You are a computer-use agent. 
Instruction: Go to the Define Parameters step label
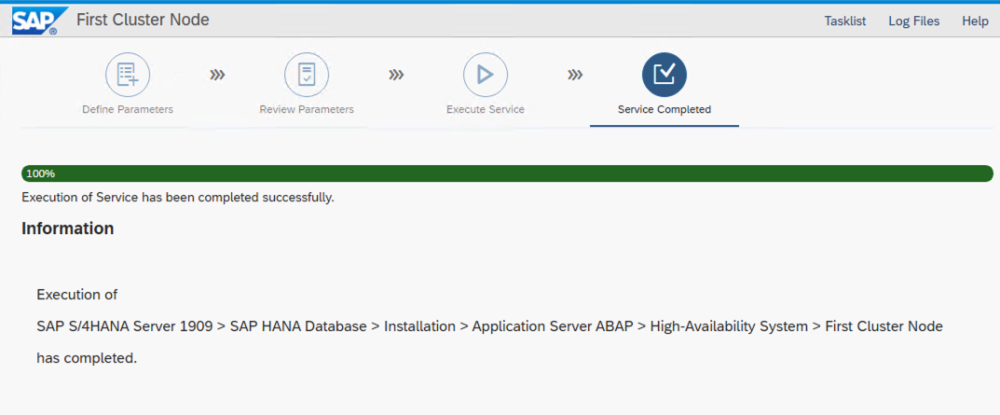[127, 109]
